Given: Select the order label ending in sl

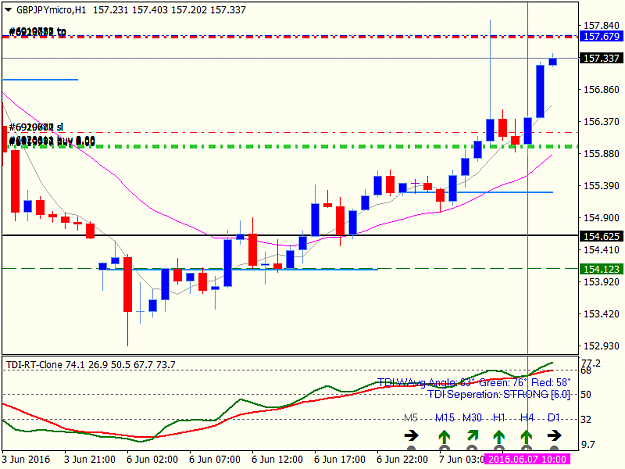Looking at the screenshot, I should [x=36, y=128].
